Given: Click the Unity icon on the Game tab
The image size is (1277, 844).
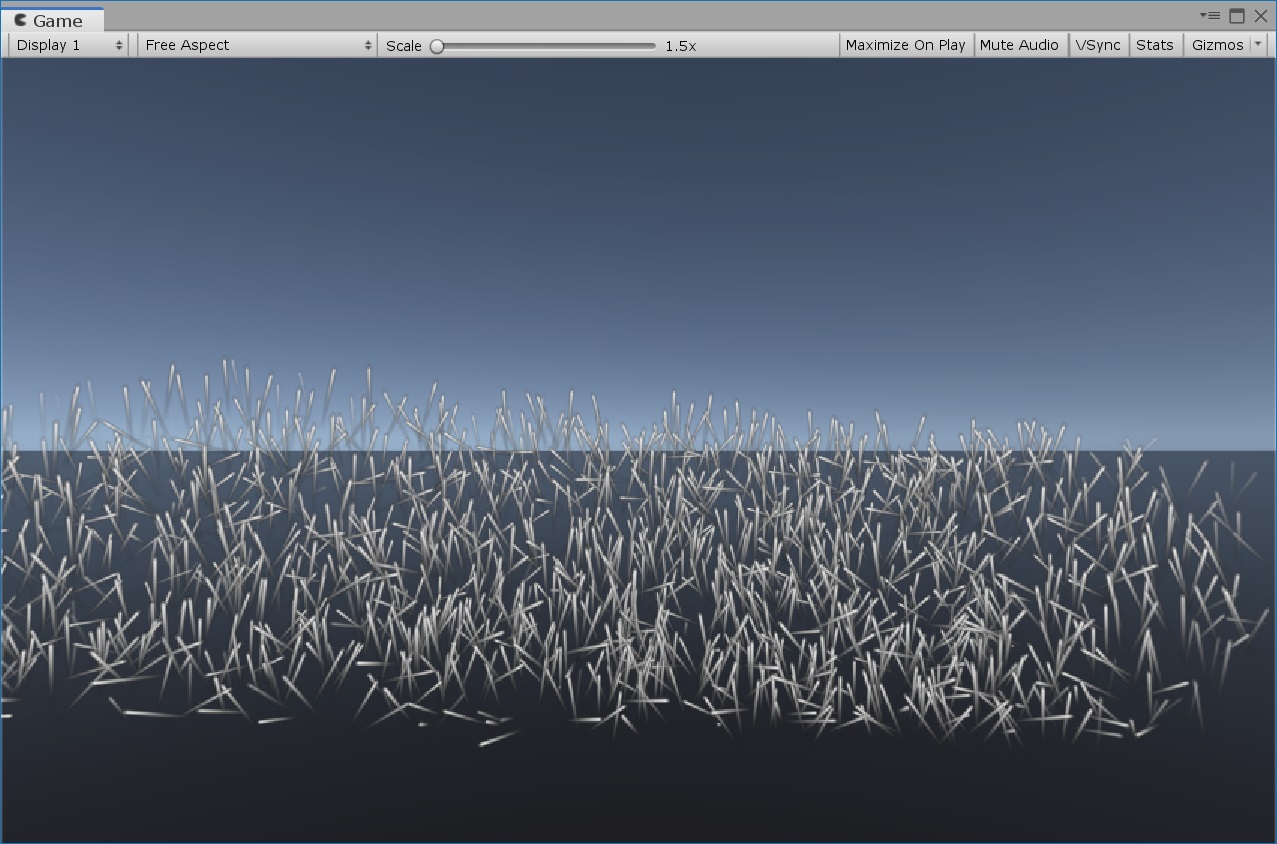Looking at the screenshot, I should tap(20, 20).
